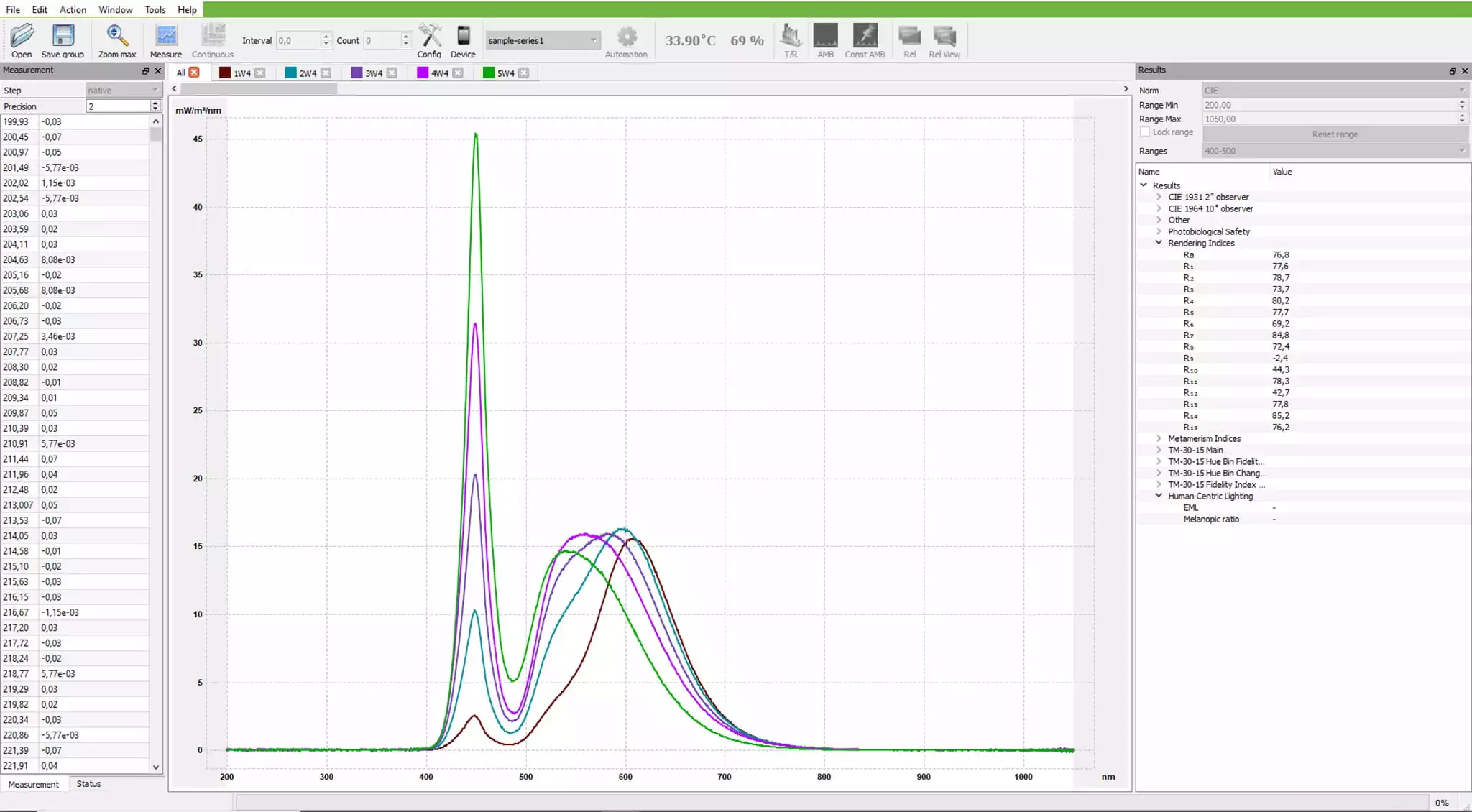Collapse the Rendering Indices tree node
Screen dimensions: 1472x812
coord(1159,243)
